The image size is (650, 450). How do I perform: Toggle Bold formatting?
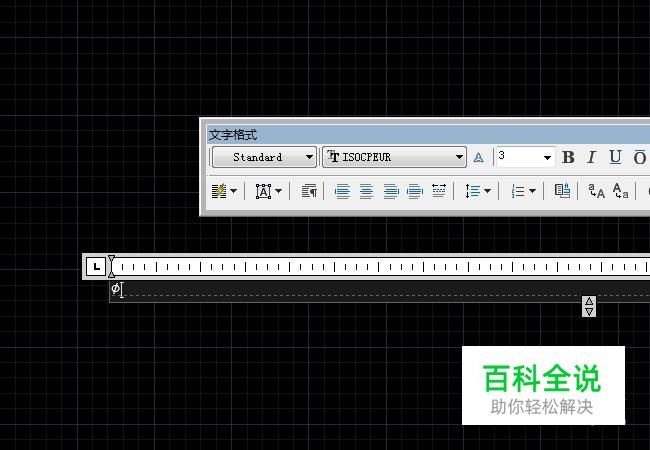coord(568,157)
